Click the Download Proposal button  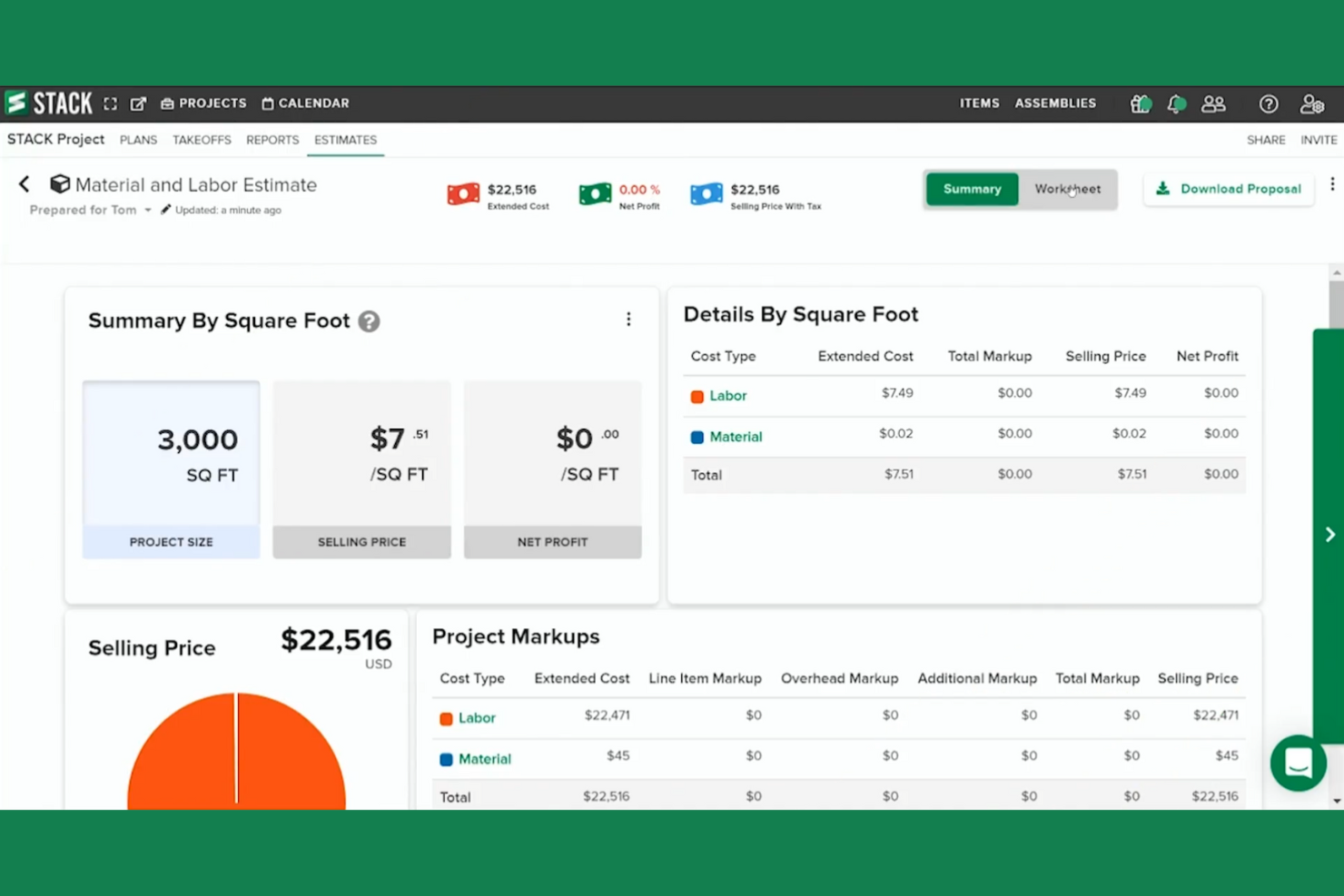(1229, 189)
